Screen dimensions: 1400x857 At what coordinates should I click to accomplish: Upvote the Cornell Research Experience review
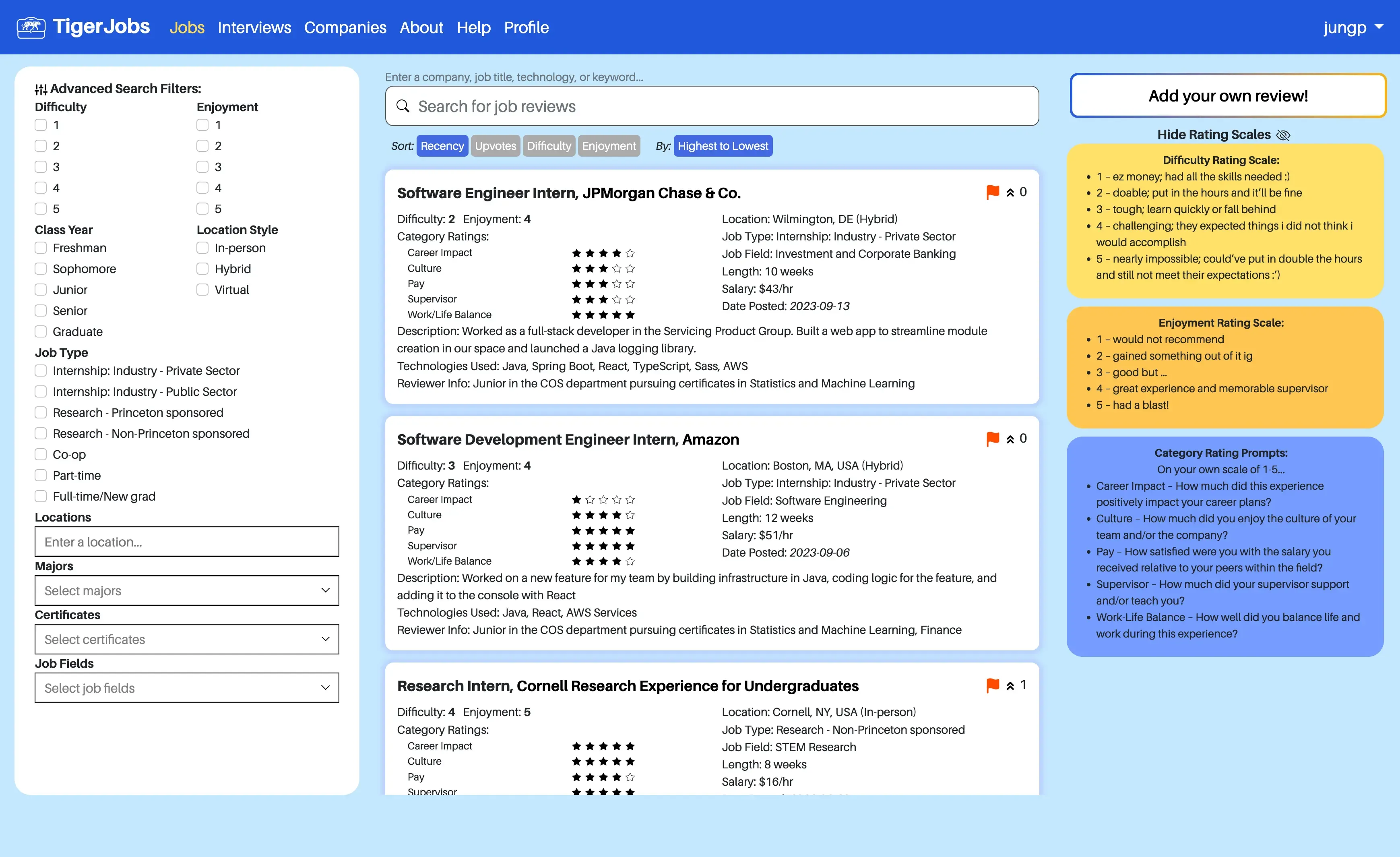(1011, 685)
